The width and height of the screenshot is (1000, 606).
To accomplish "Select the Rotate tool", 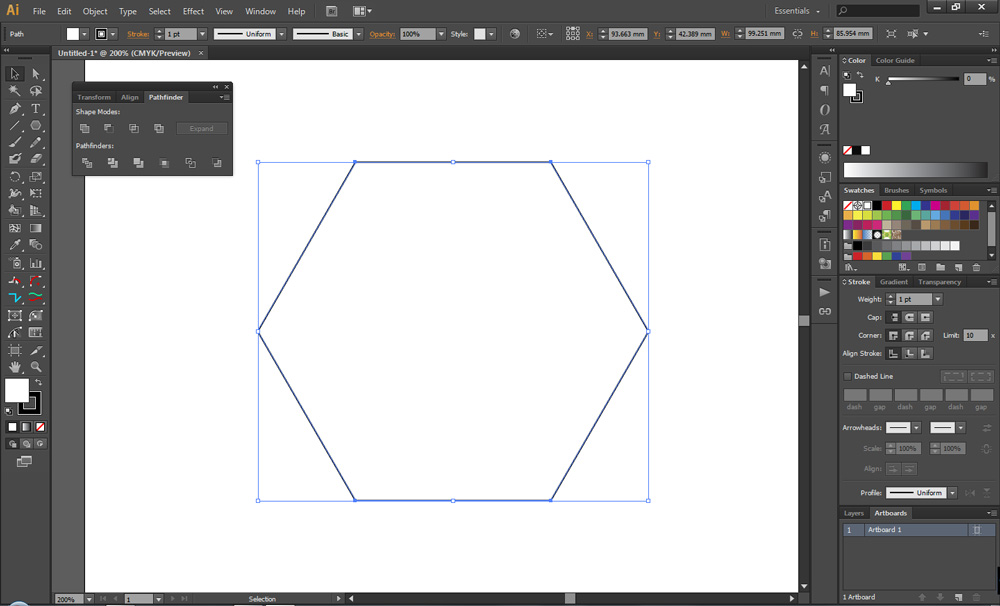I will coord(15,177).
